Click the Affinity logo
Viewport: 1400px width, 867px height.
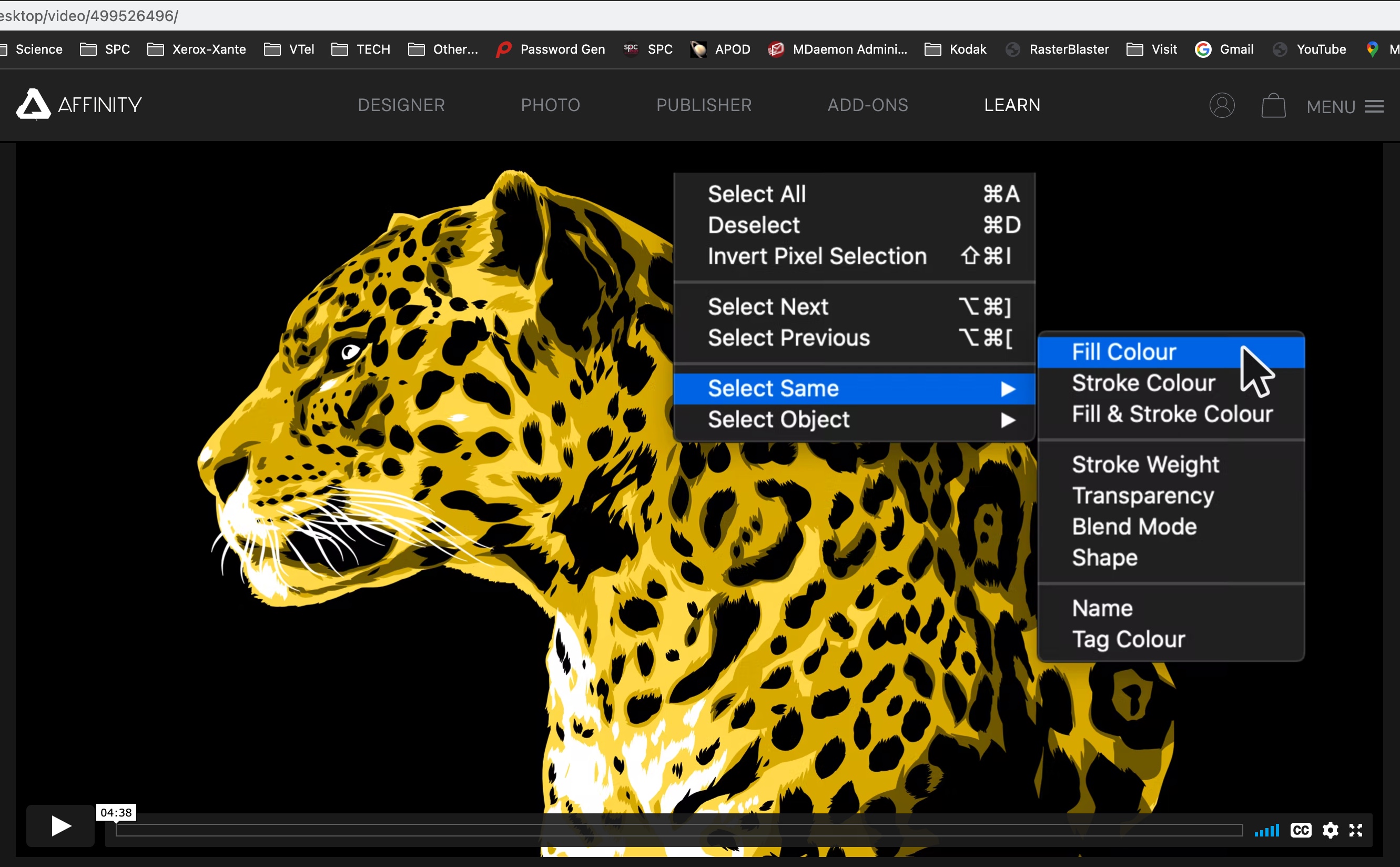coord(79,104)
